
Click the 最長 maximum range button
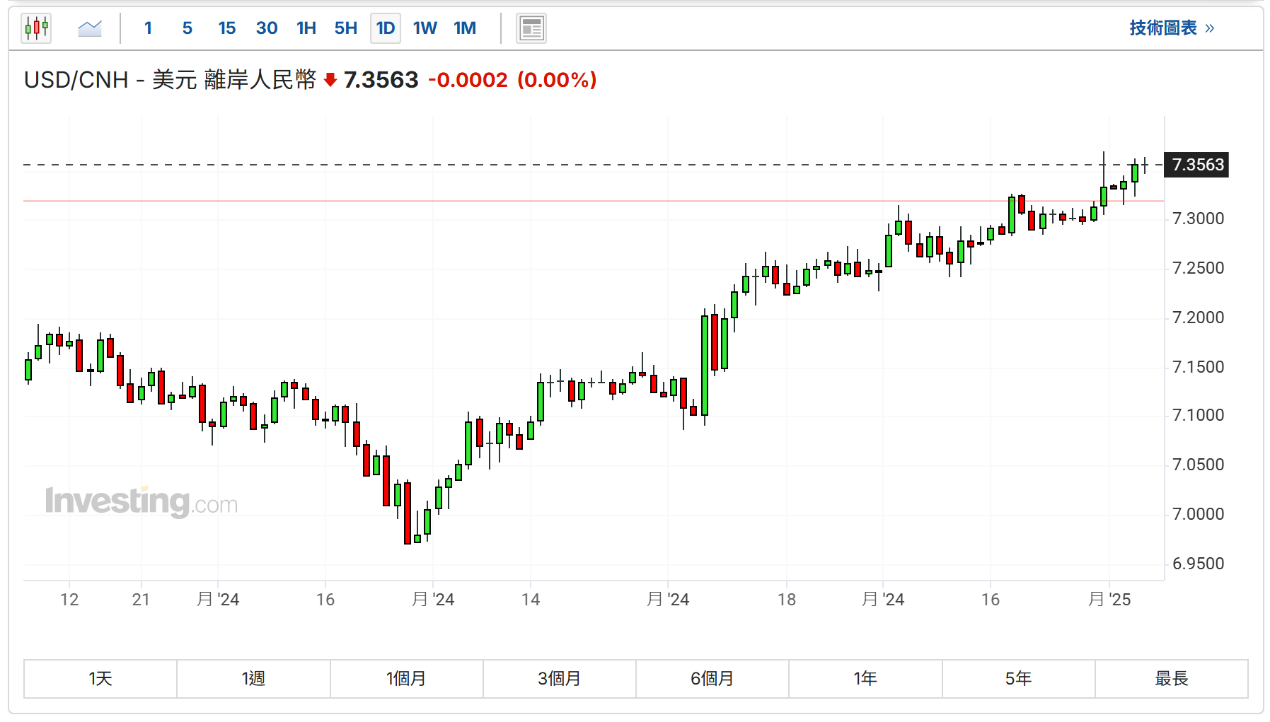pyautogui.click(x=1171, y=679)
